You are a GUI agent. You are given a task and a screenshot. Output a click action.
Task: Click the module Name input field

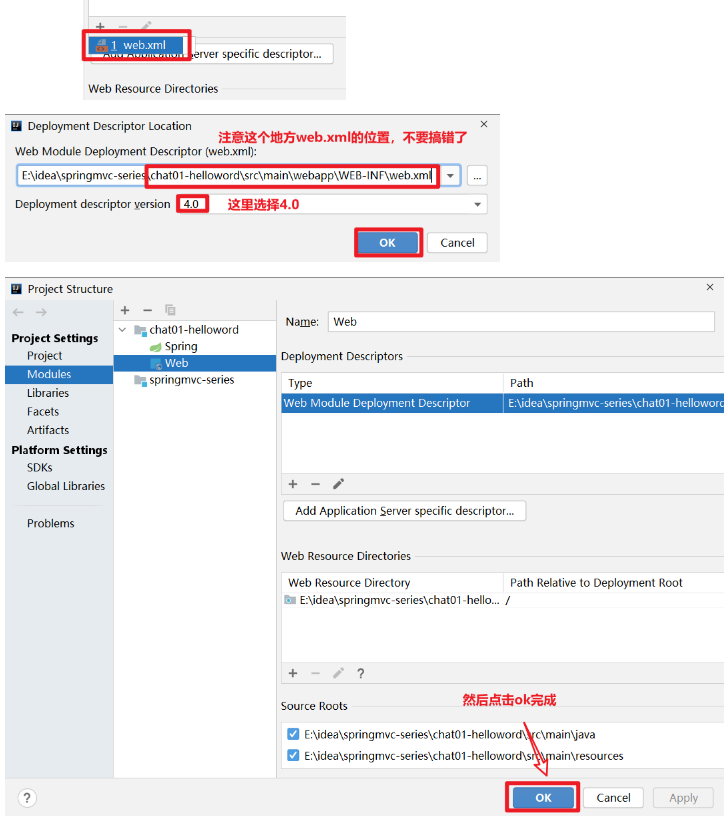520,322
